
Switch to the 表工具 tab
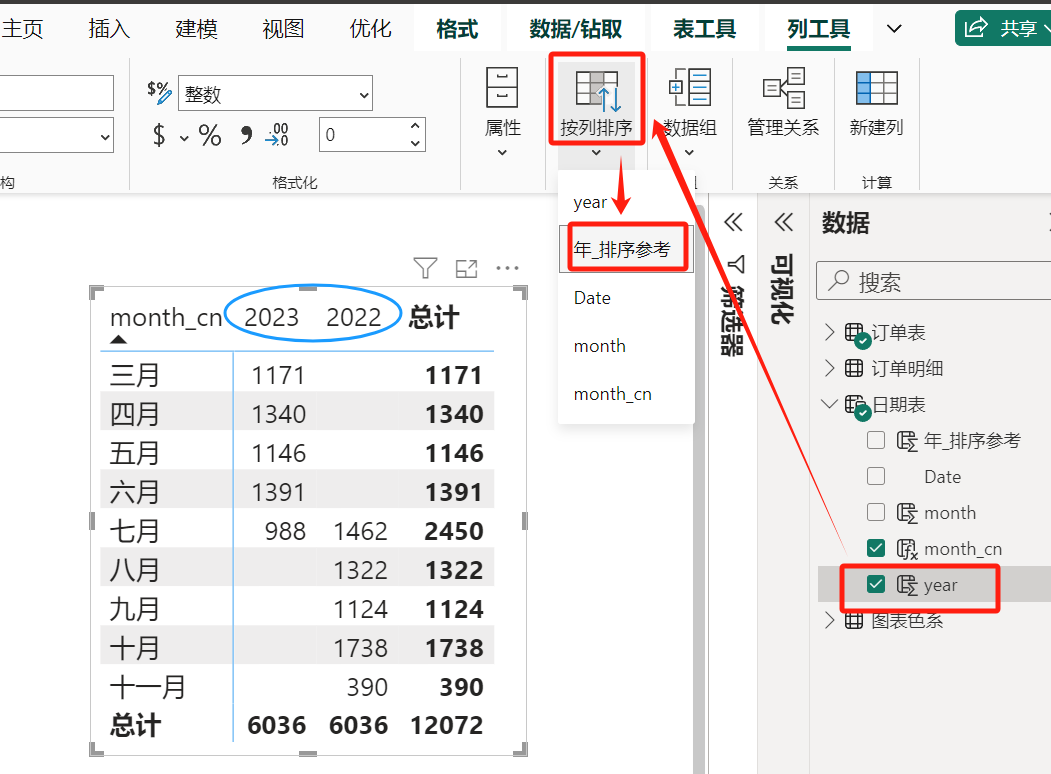pyautogui.click(x=704, y=29)
